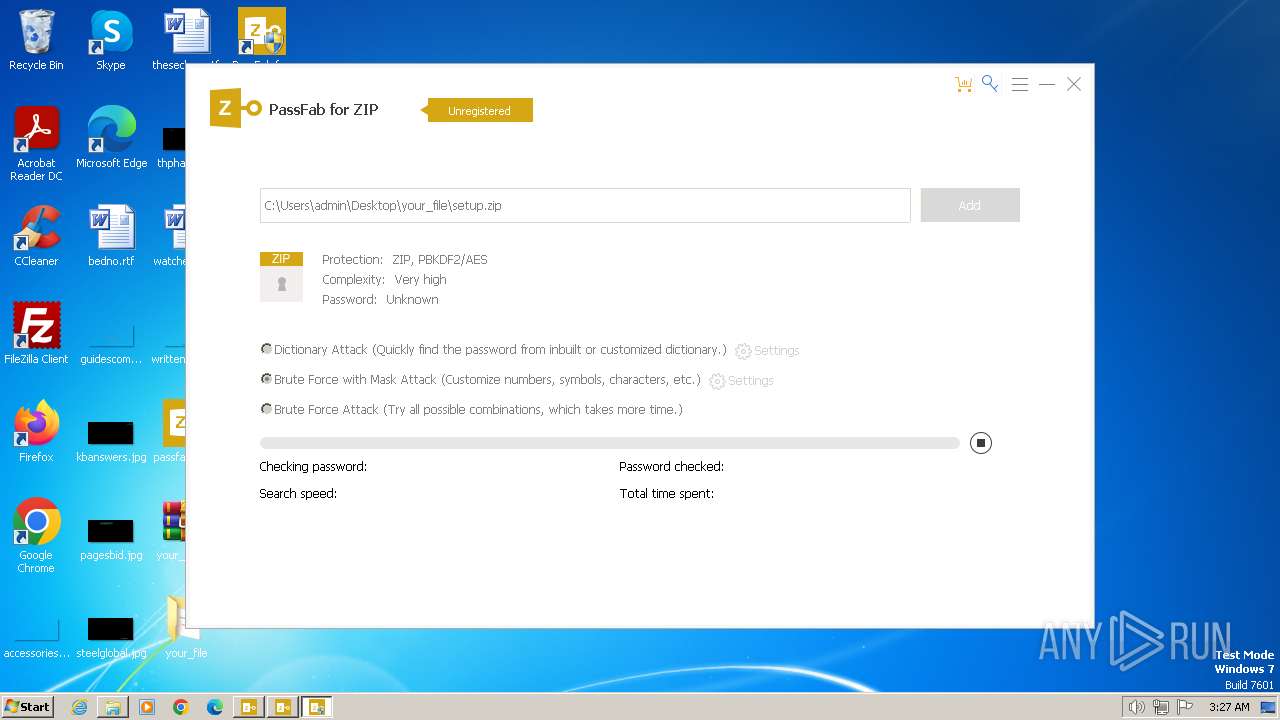Open Chrome from taskbar
1280x720 pixels.
pos(181,707)
